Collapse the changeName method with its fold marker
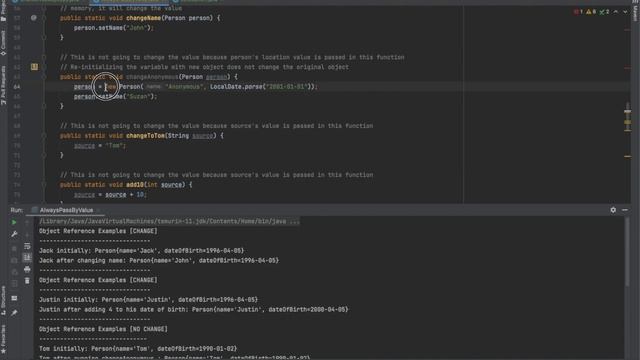 coord(44,18)
